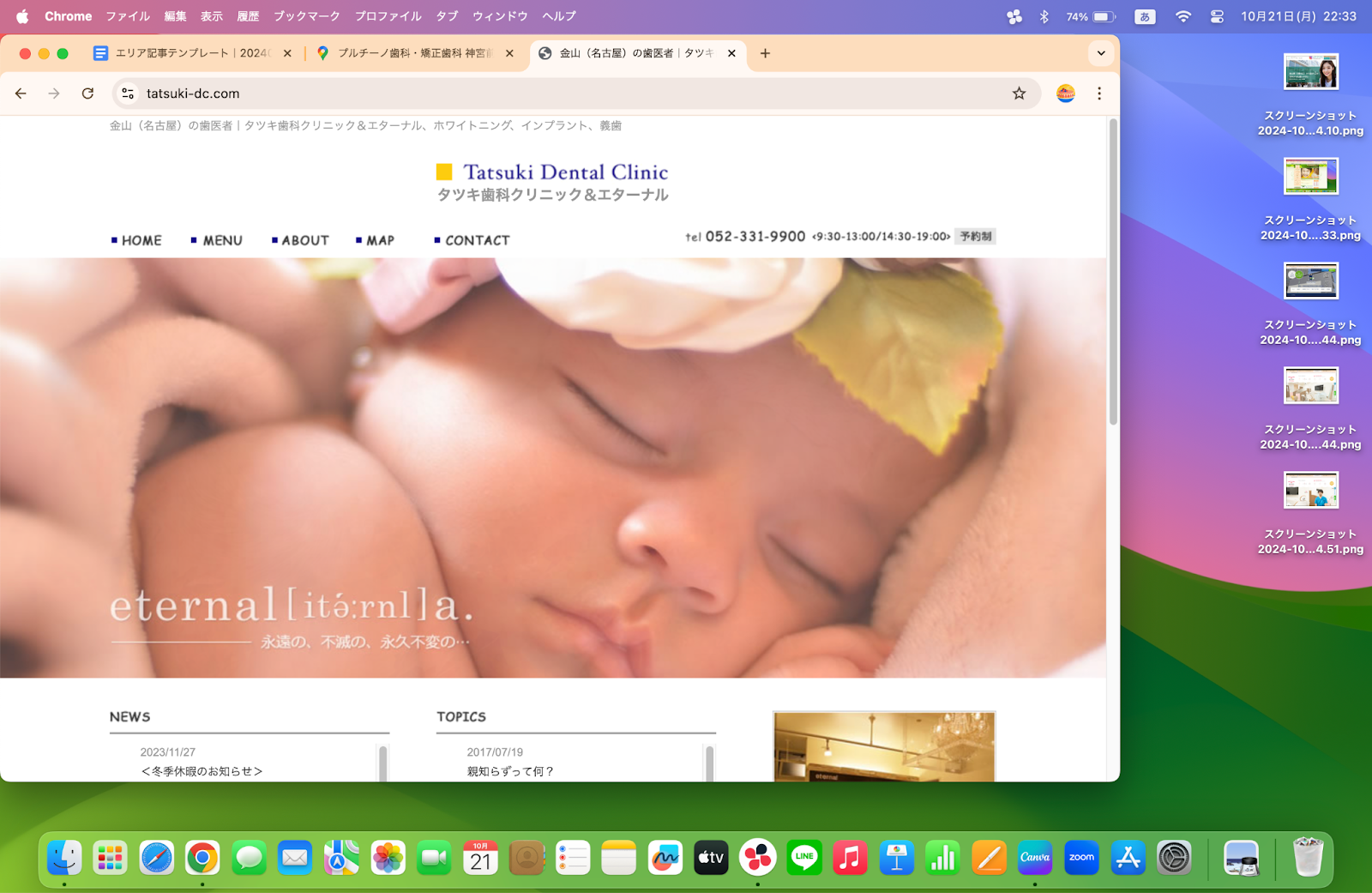Open Messages from the Dock
1372x893 pixels.
click(250, 857)
